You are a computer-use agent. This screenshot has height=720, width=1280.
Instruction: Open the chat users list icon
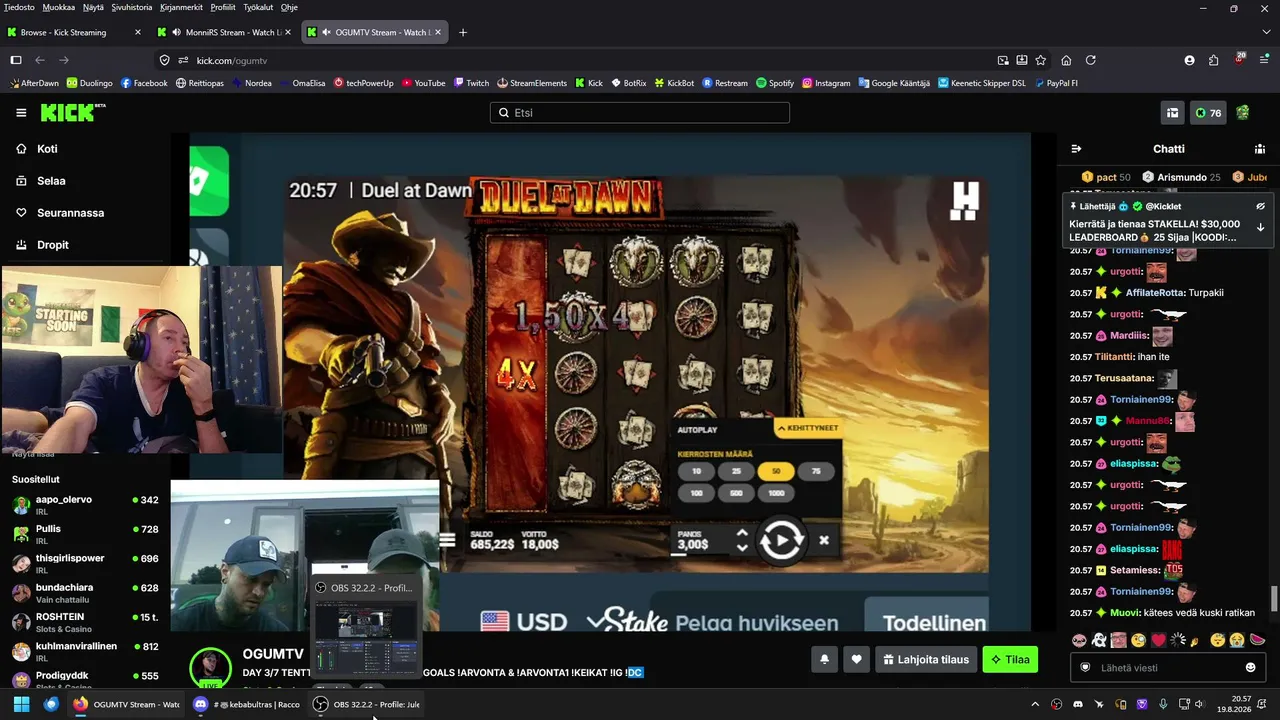click(1260, 149)
